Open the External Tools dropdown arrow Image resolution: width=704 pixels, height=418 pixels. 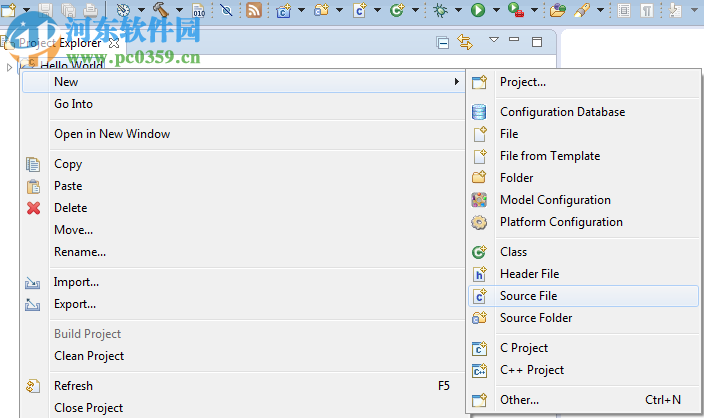click(534, 10)
